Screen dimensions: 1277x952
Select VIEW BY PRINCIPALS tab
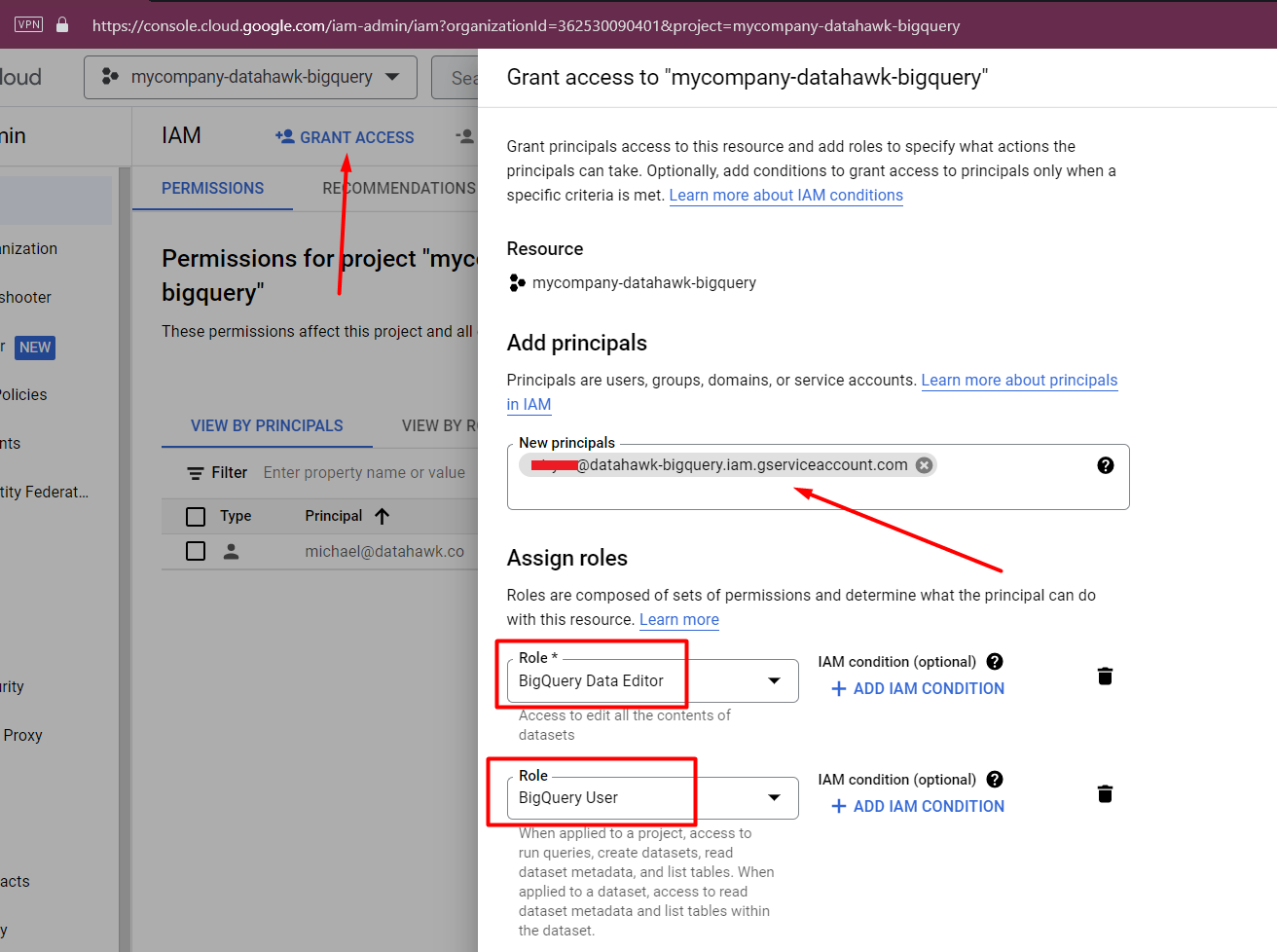(267, 425)
